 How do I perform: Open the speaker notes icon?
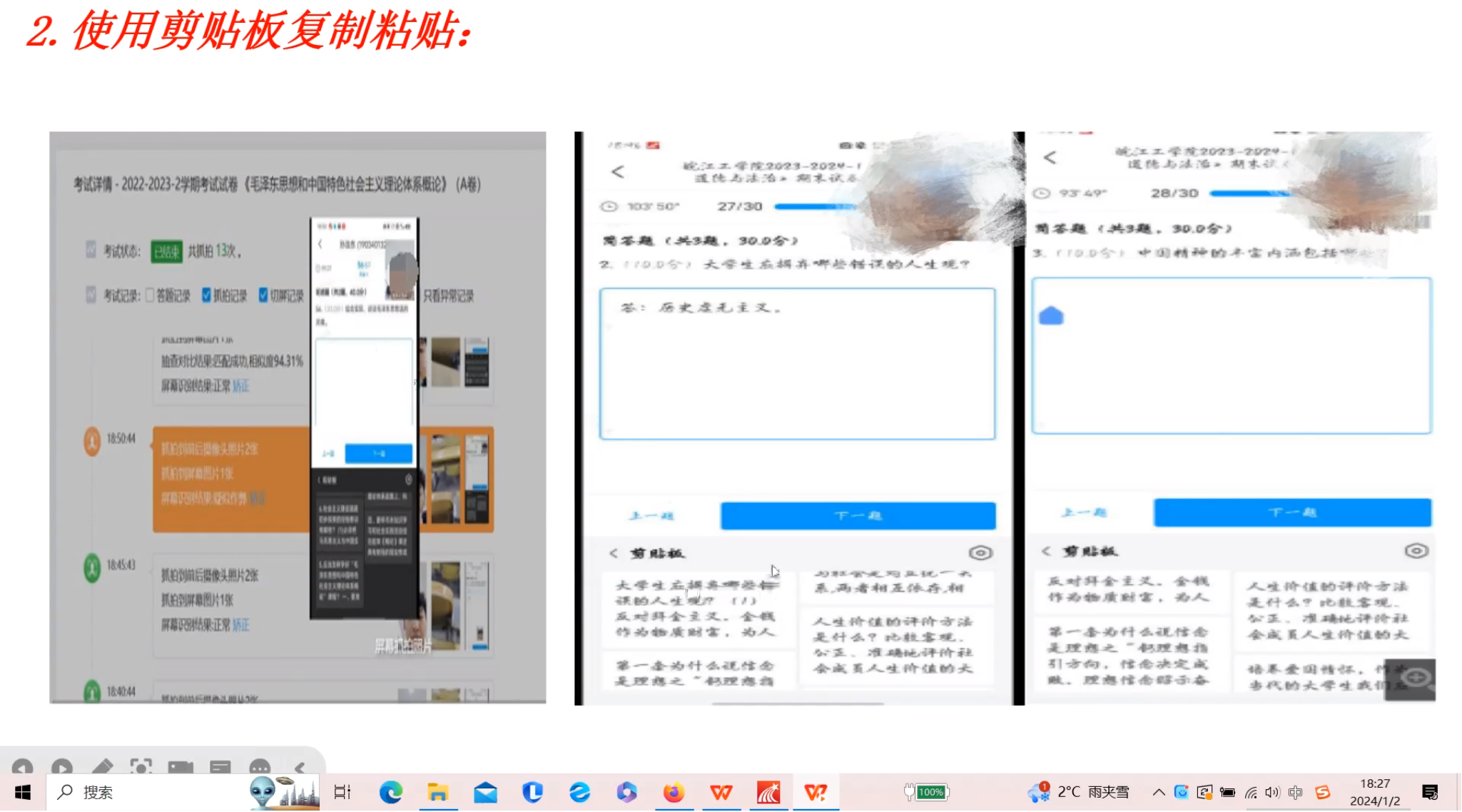point(220,767)
